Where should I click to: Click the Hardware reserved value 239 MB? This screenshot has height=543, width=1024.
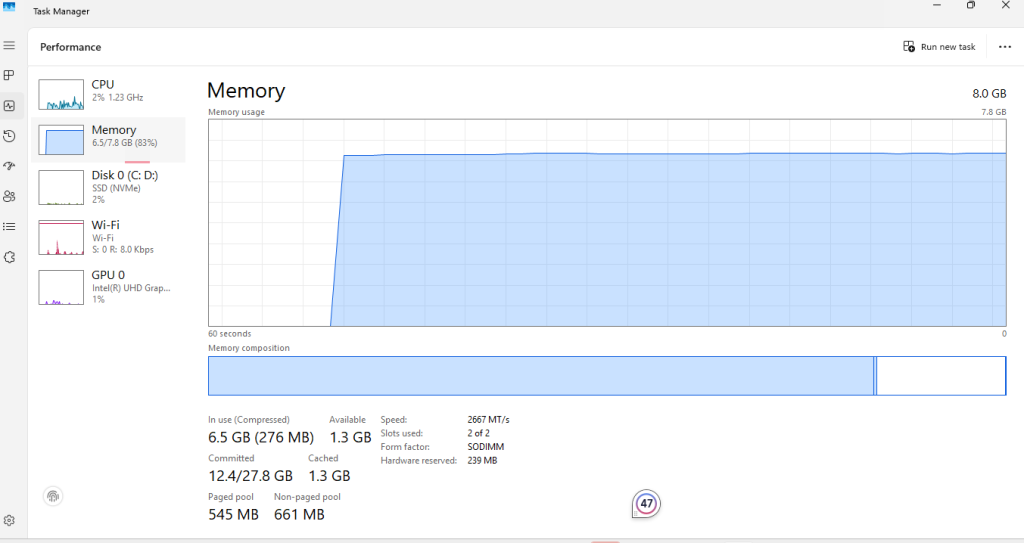tap(483, 461)
